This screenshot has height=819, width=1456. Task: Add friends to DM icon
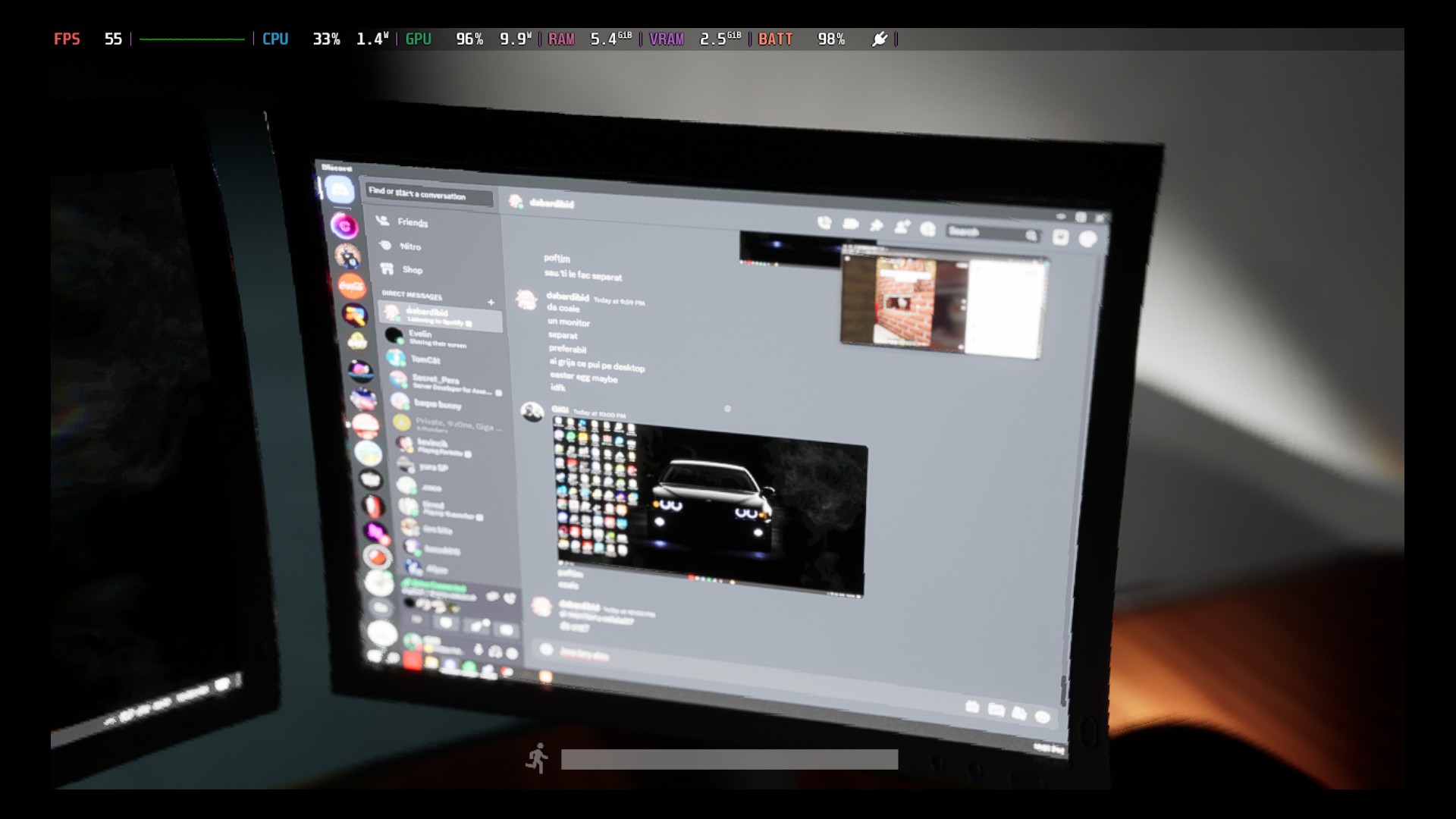pyautogui.click(x=902, y=227)
